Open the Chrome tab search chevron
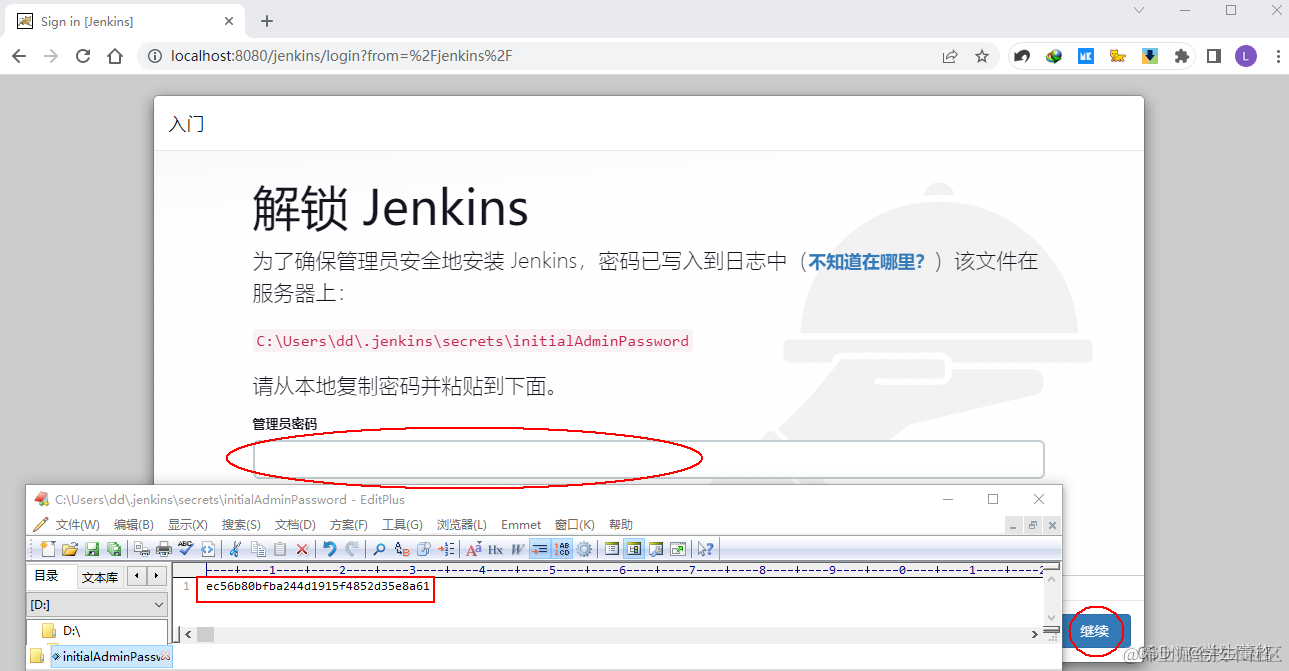This screenshot has height=671, width=1289. point(1138,10)
